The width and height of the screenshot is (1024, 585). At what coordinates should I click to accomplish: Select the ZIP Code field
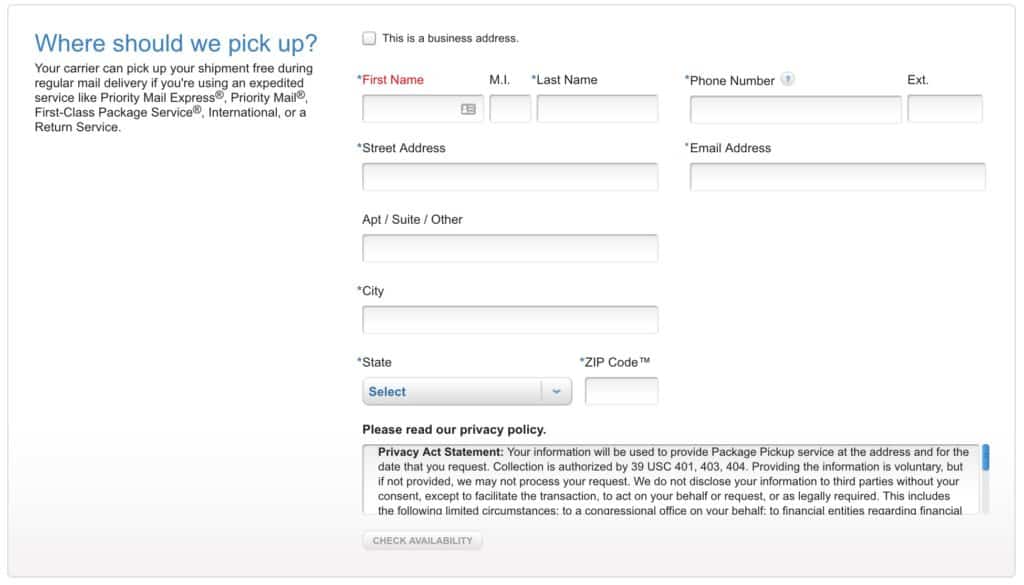(621, 391)
